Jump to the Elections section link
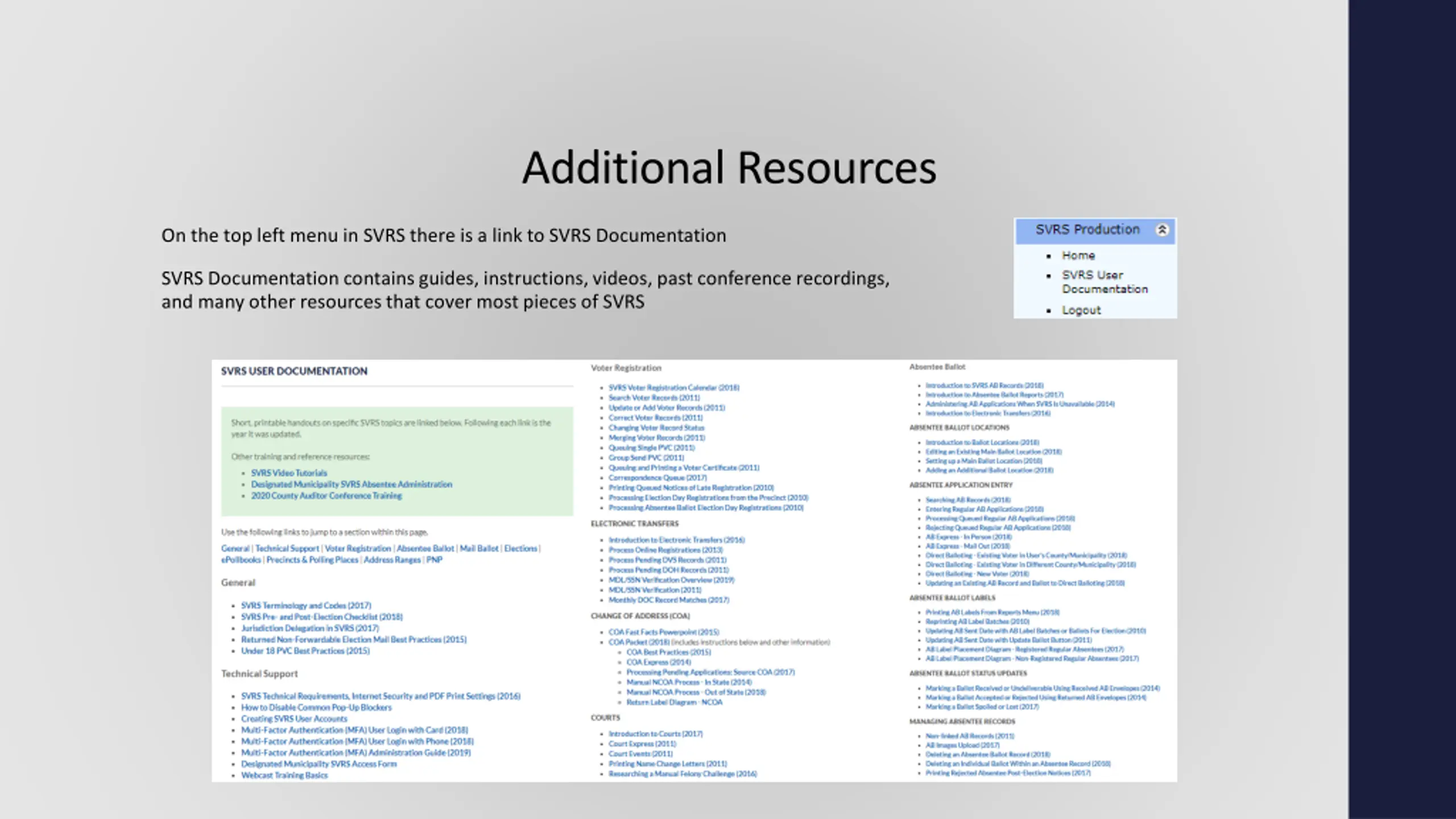Screen dimensions: 1456x819 click(520, 548)
